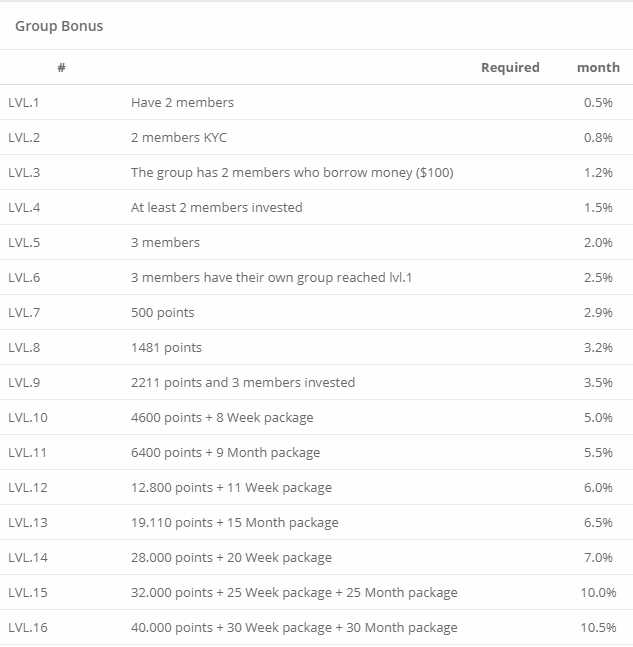Click the # column header
633x647 pixels.
pyautogui.click(x=62, y=68)
